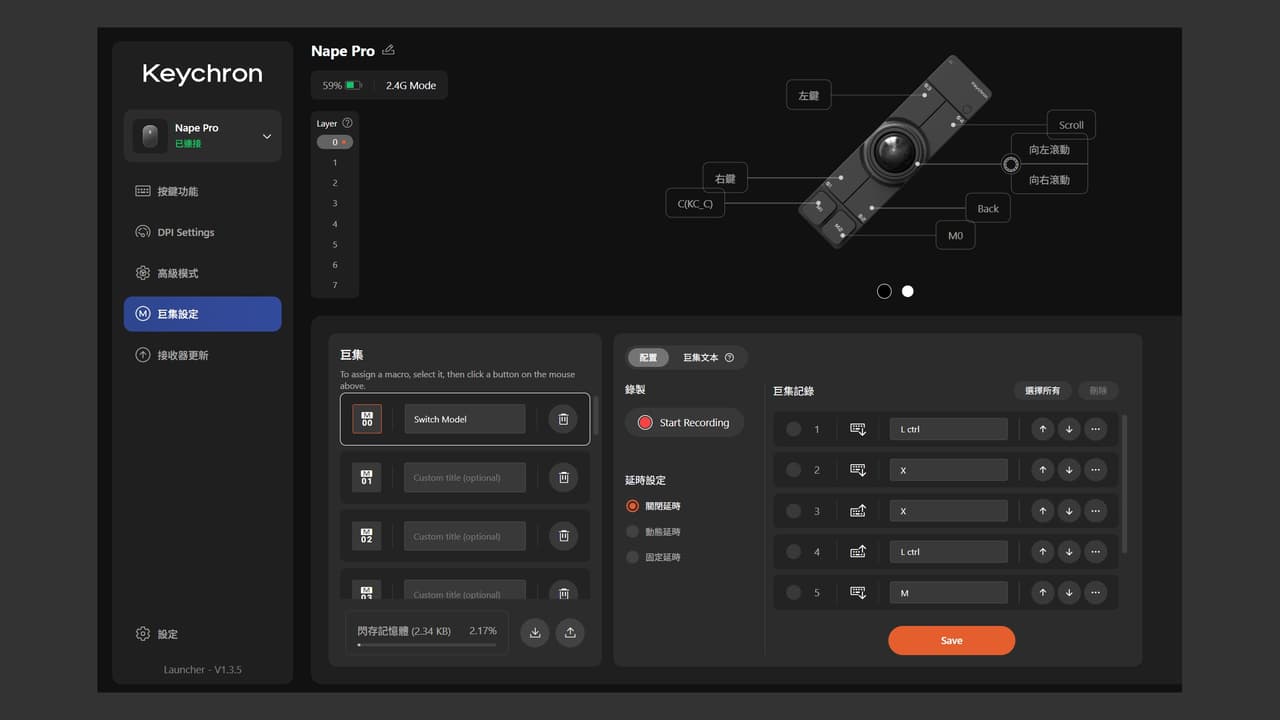1280x720 pixels.
Task: Switch to the 巨集文本 tab
Action: point(708,358)
